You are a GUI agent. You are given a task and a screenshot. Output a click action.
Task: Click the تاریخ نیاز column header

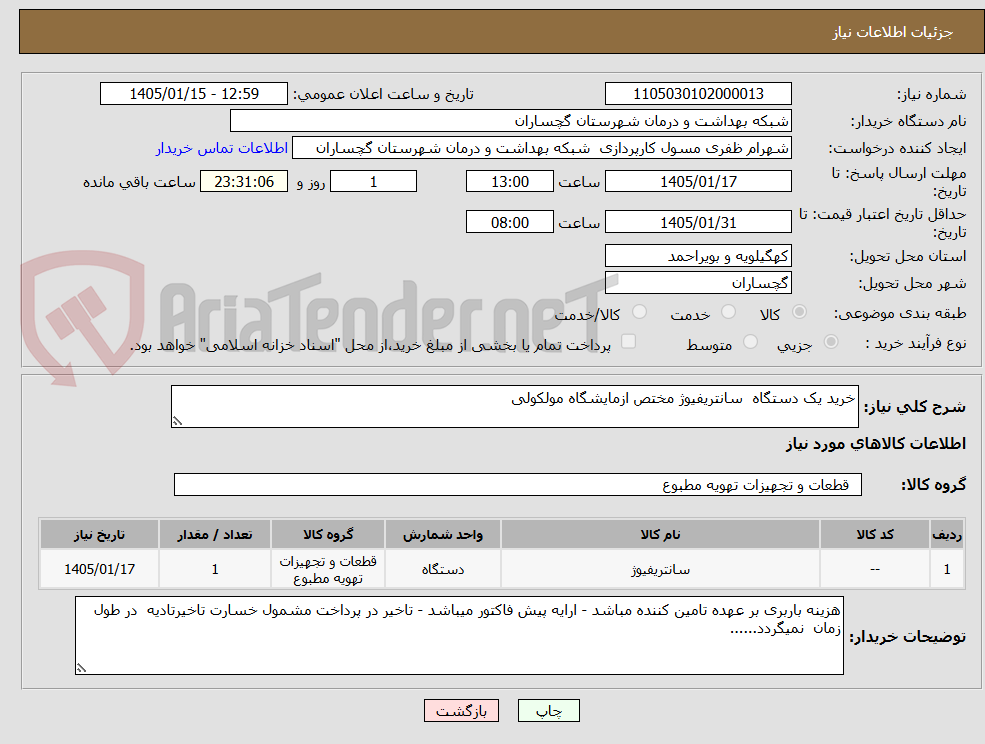pyautogui.click(x=99, y=534)
